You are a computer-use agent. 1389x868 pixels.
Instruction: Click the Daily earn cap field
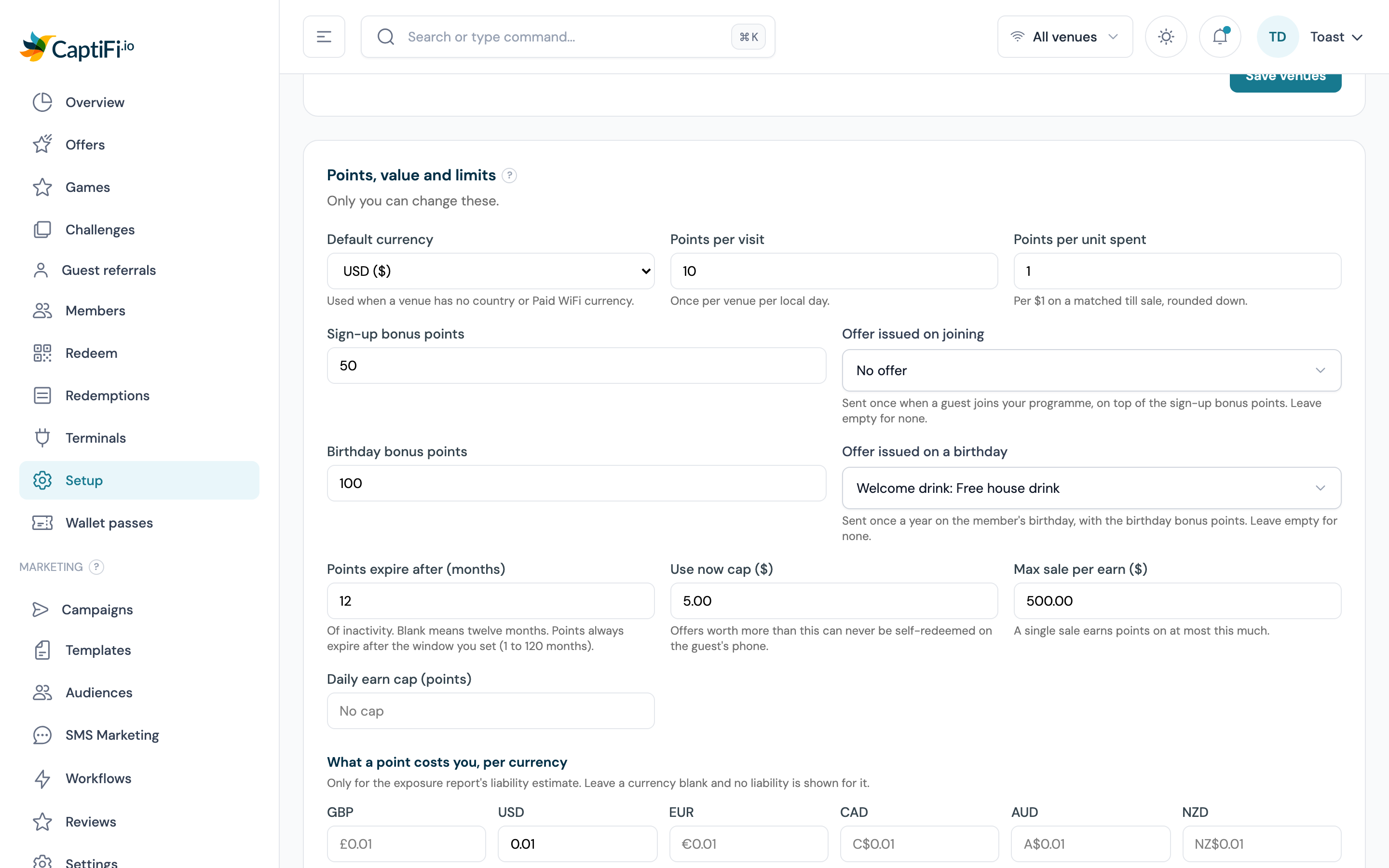[x=491, y=711]
